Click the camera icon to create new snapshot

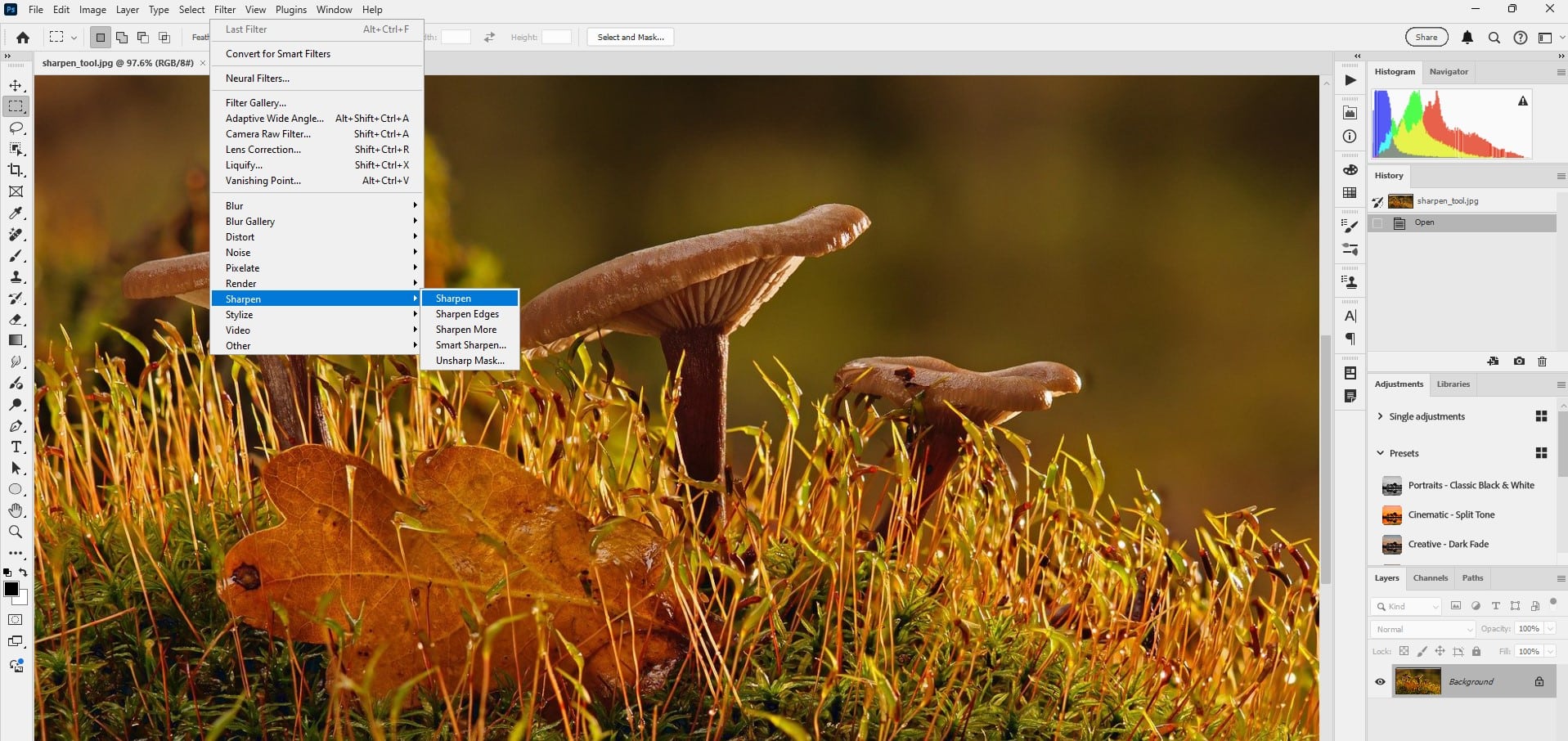[1518, 361]
